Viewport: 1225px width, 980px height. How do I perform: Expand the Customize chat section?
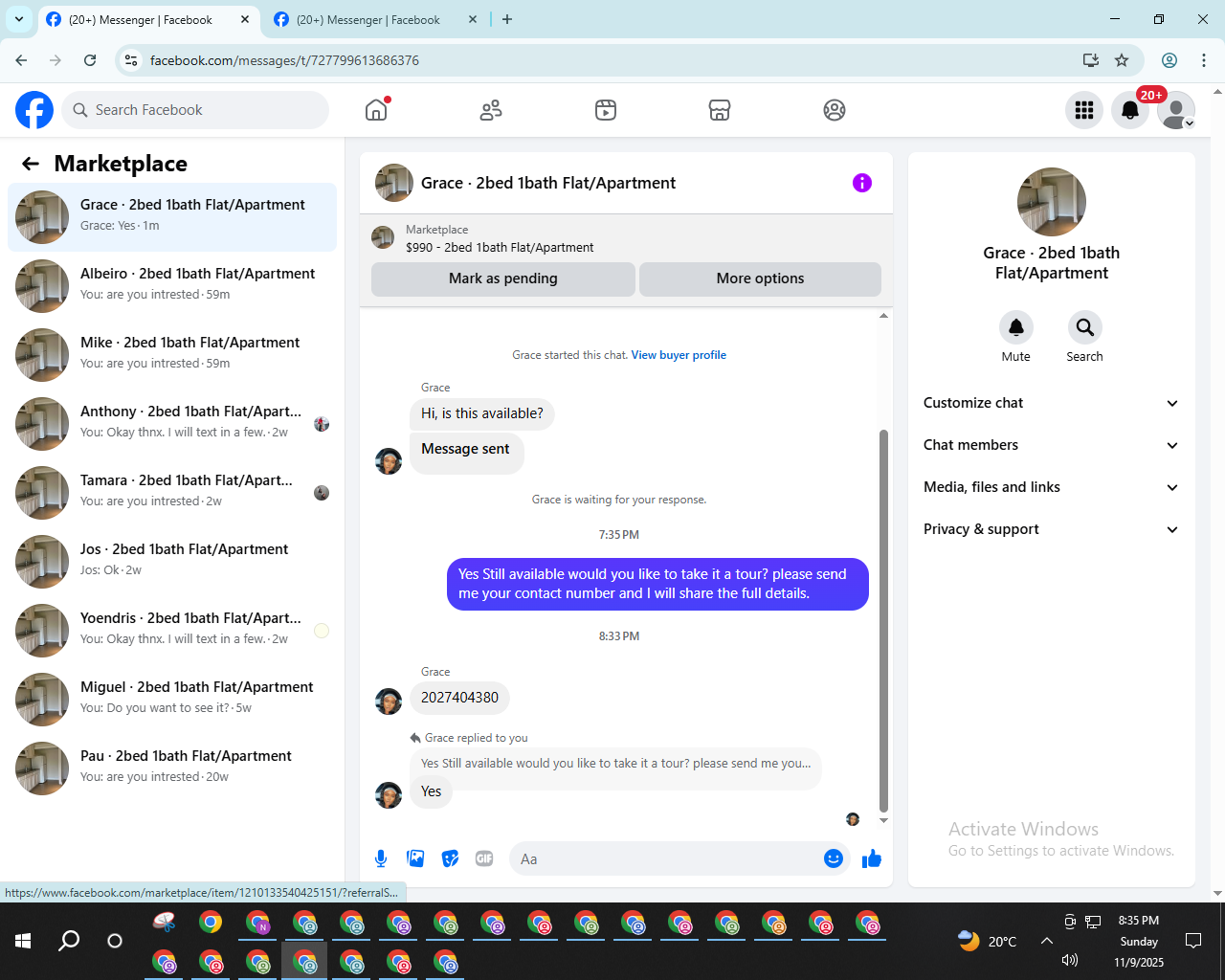click(1051, 403)
